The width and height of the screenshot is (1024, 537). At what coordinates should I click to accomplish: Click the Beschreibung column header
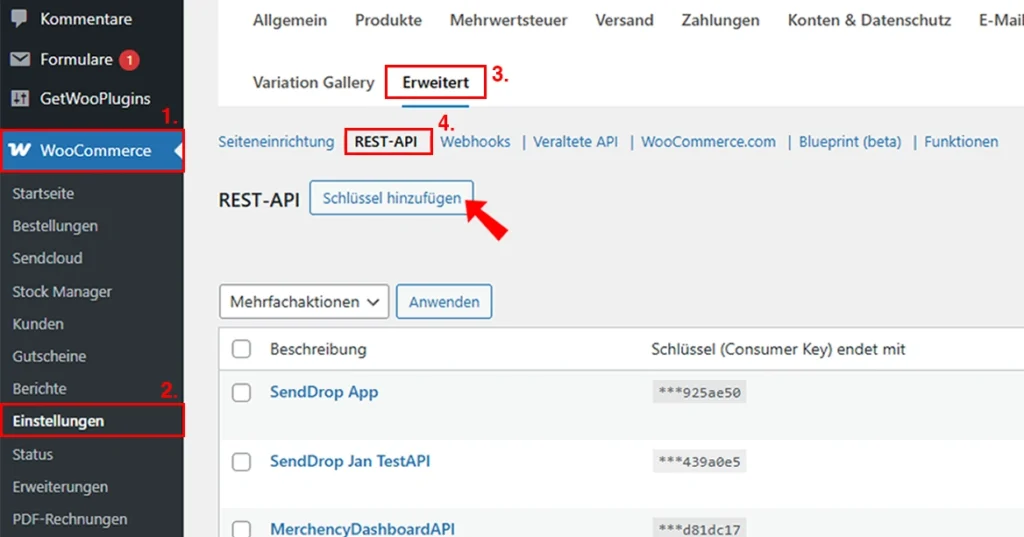coord(318,350)
